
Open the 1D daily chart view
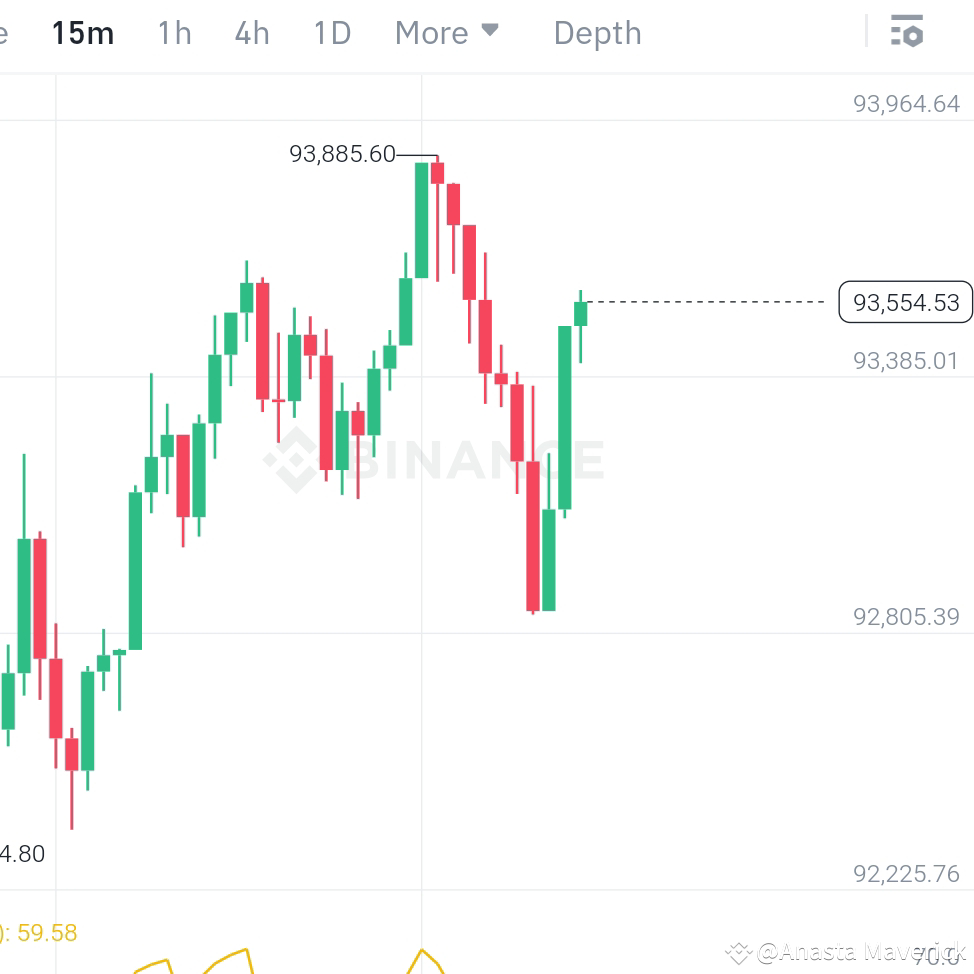click(331, 32)
